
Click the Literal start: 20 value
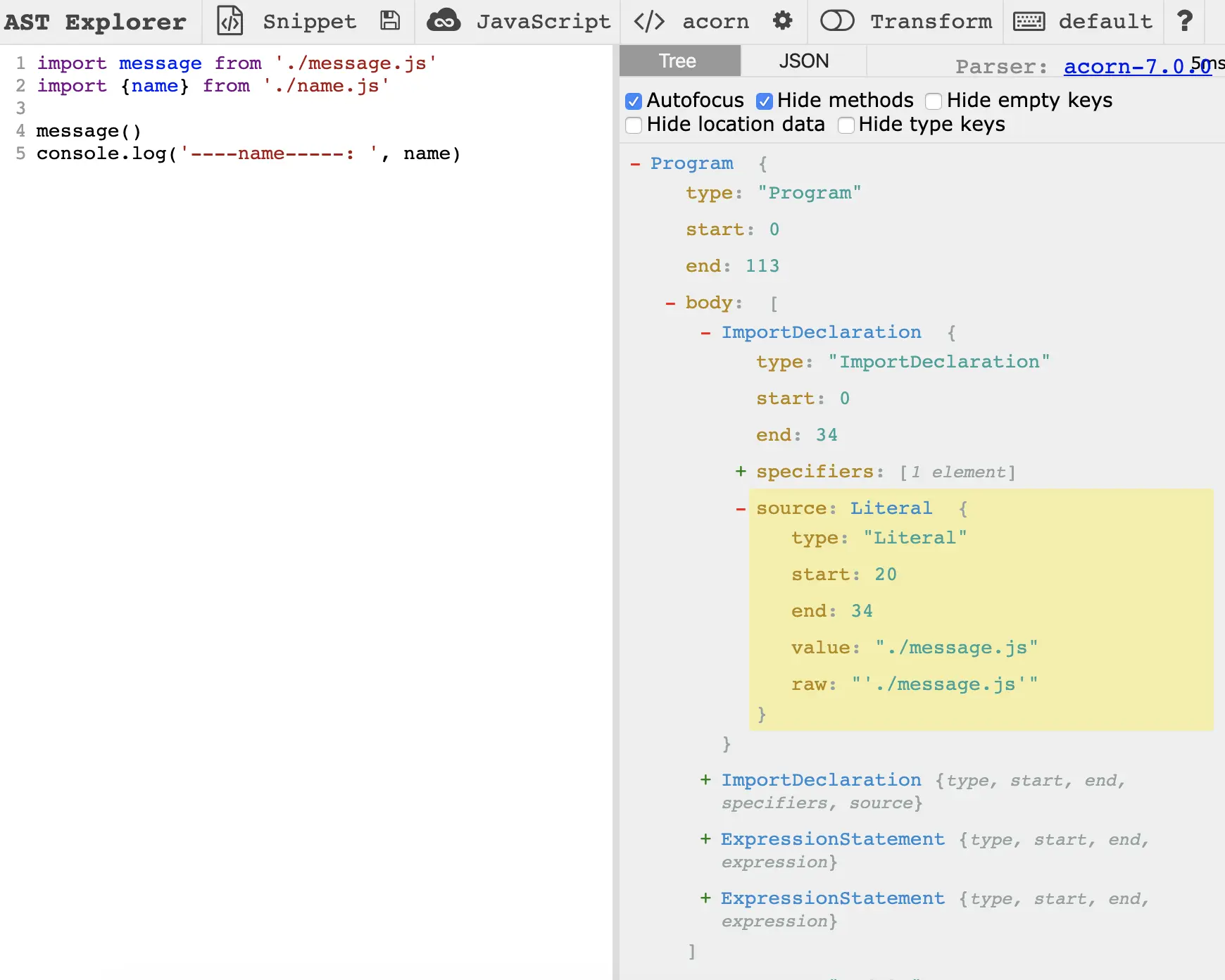tap(886, 574)
